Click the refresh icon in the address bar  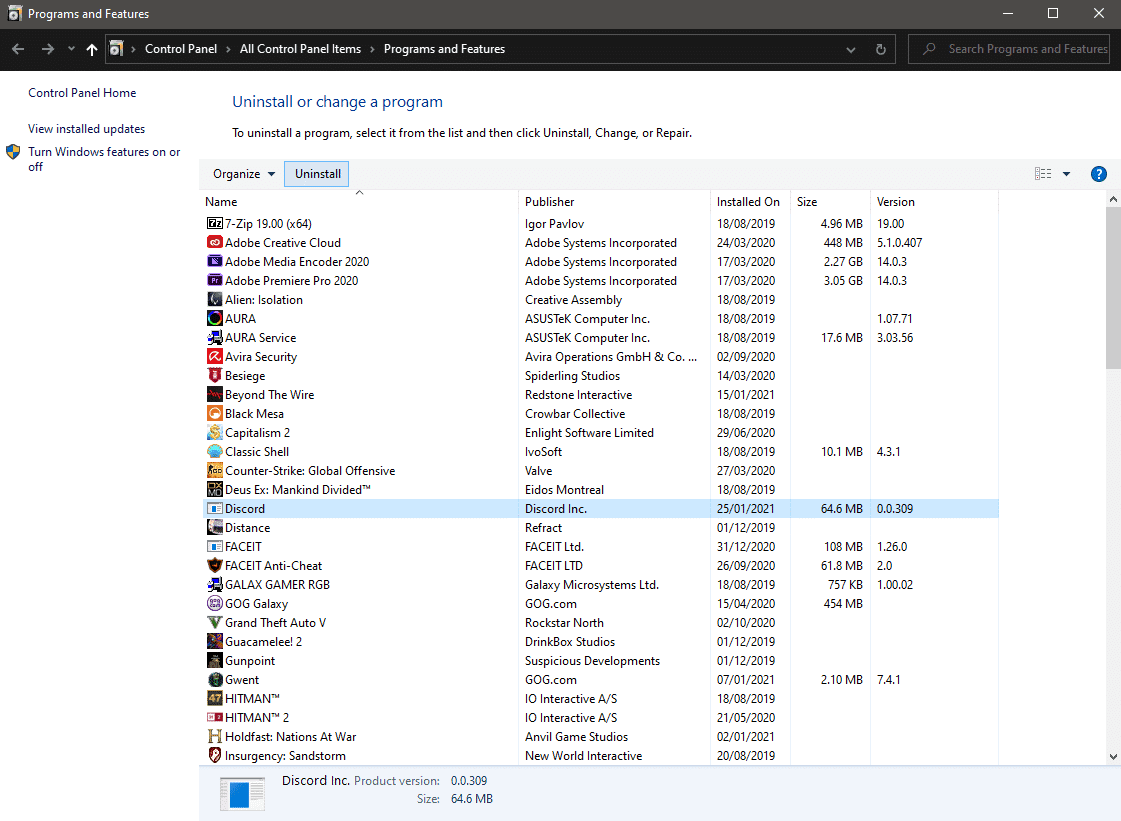(881, 49)
